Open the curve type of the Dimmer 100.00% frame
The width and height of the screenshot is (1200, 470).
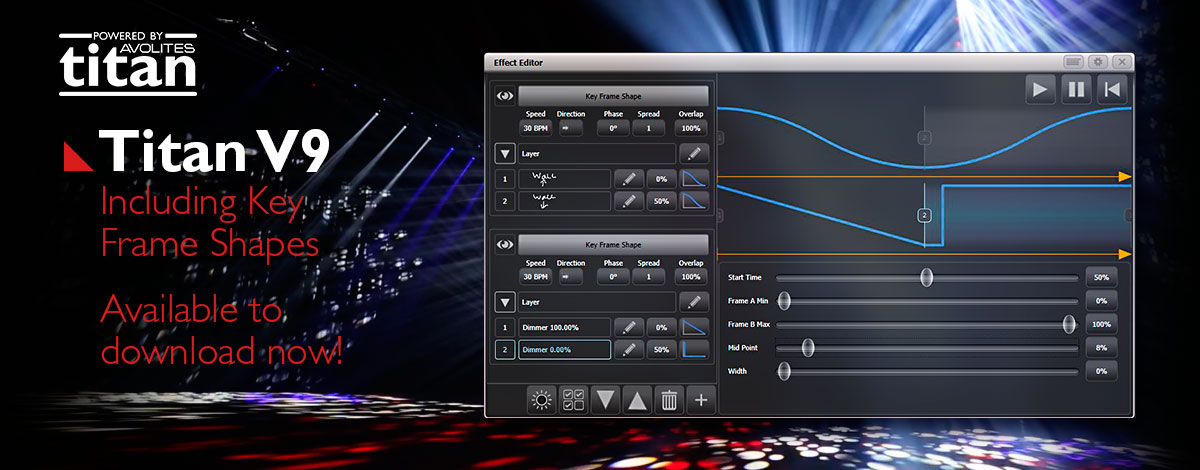pos(694,327)
